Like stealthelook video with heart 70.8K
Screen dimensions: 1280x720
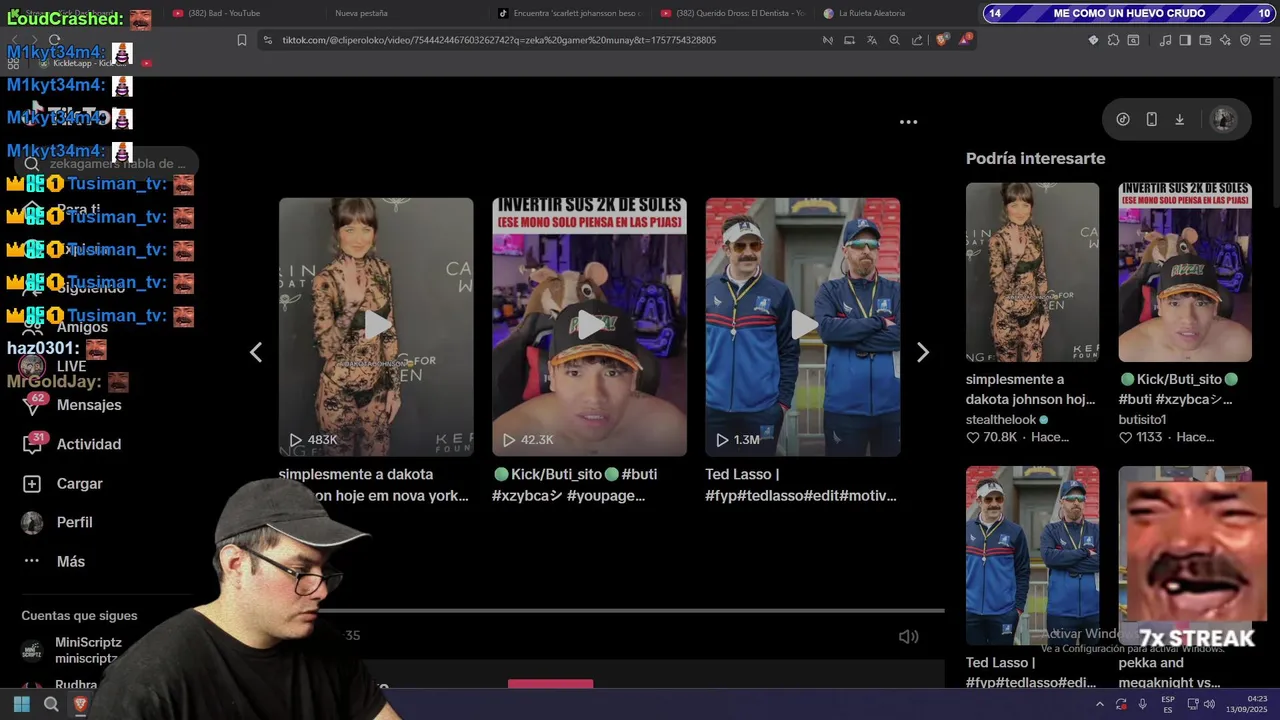pos(973,438)
